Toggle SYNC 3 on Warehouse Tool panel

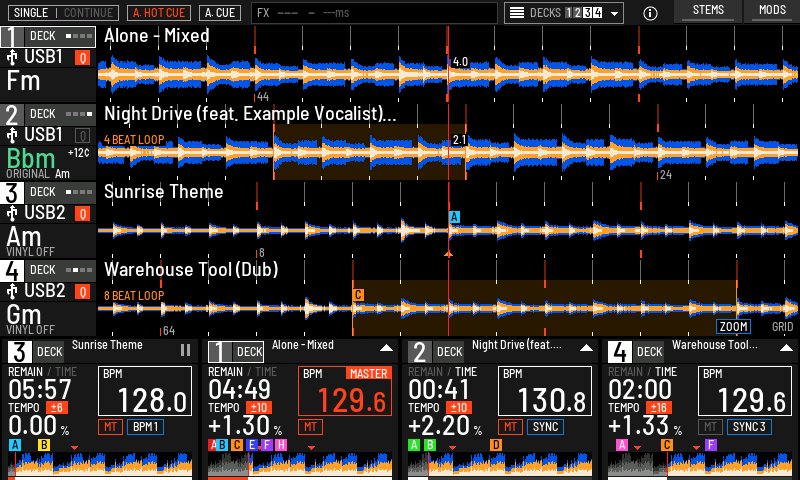749,427
